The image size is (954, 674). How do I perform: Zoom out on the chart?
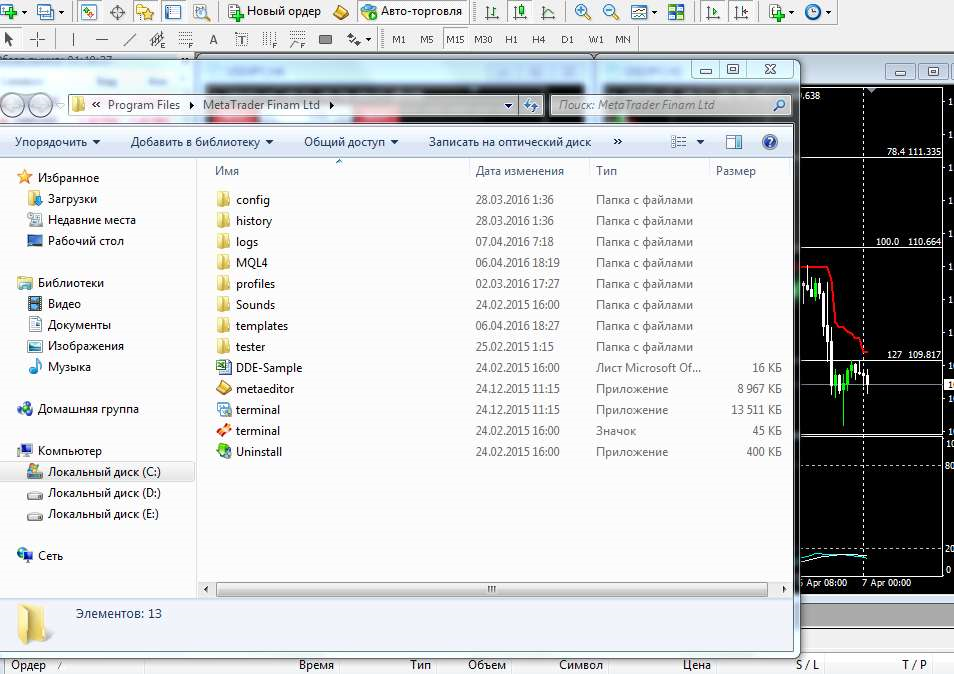tap(610, 11)
